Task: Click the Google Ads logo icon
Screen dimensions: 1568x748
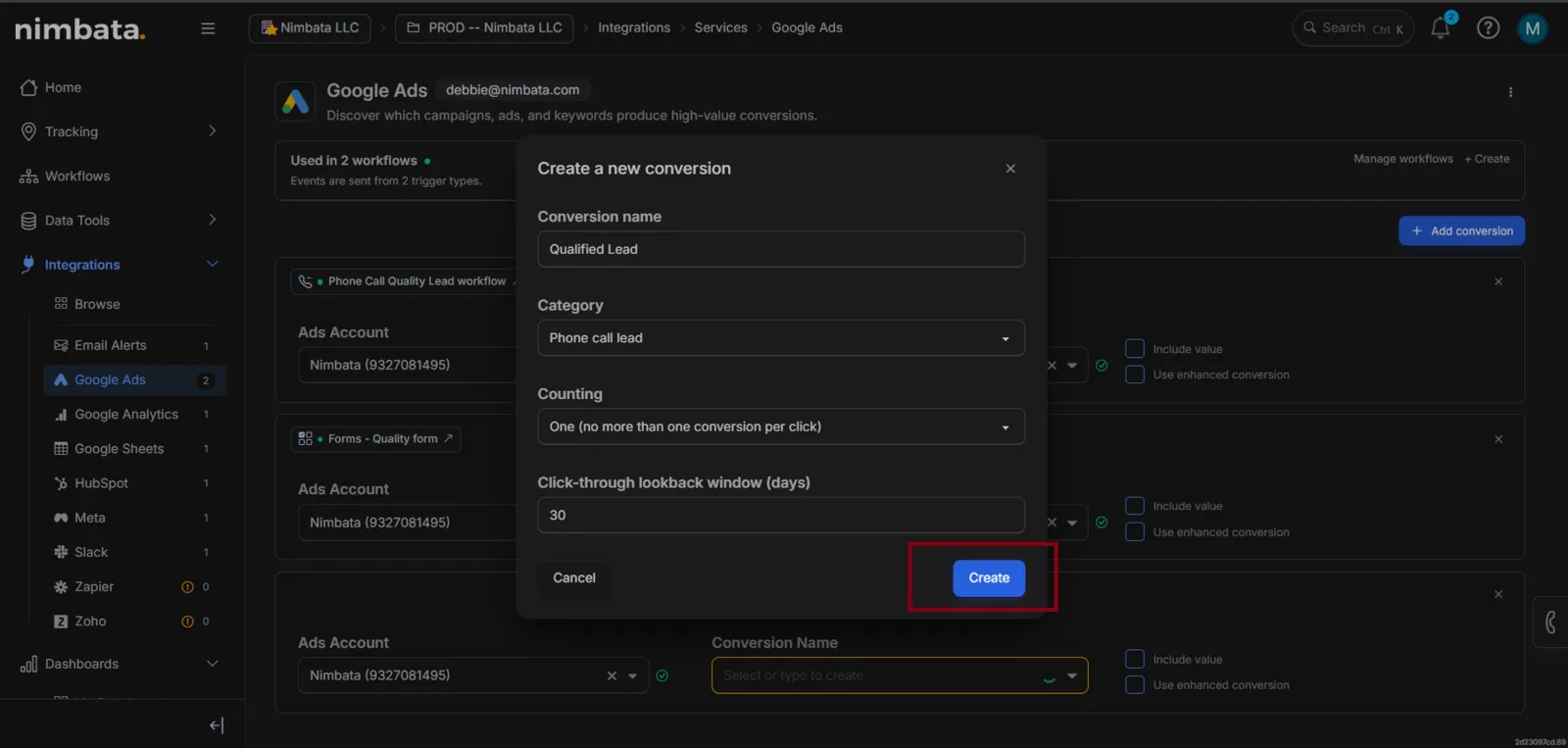Action: click(295, 101)
